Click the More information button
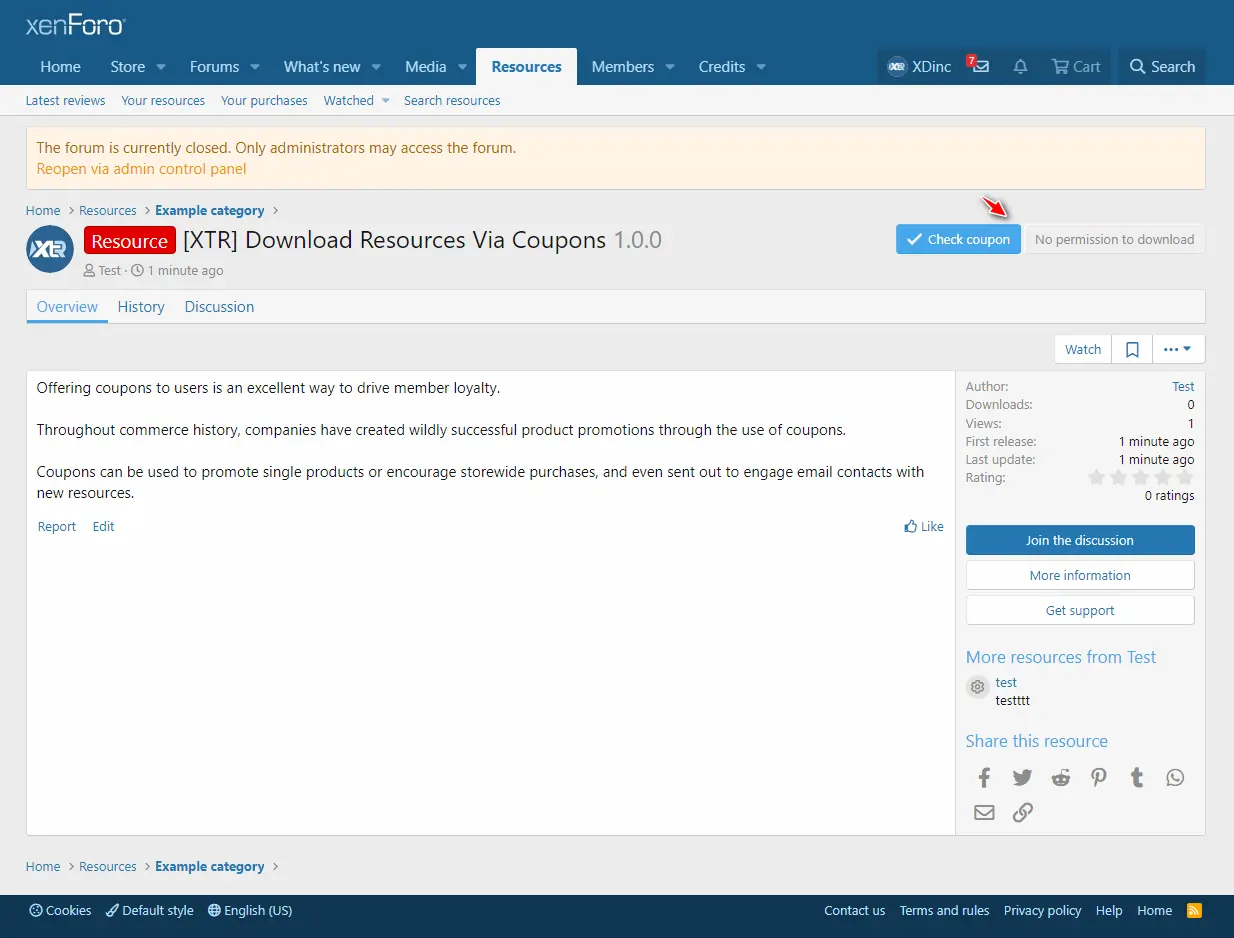The width and height of the screenshot is (1234, 938). [1080, 575]
